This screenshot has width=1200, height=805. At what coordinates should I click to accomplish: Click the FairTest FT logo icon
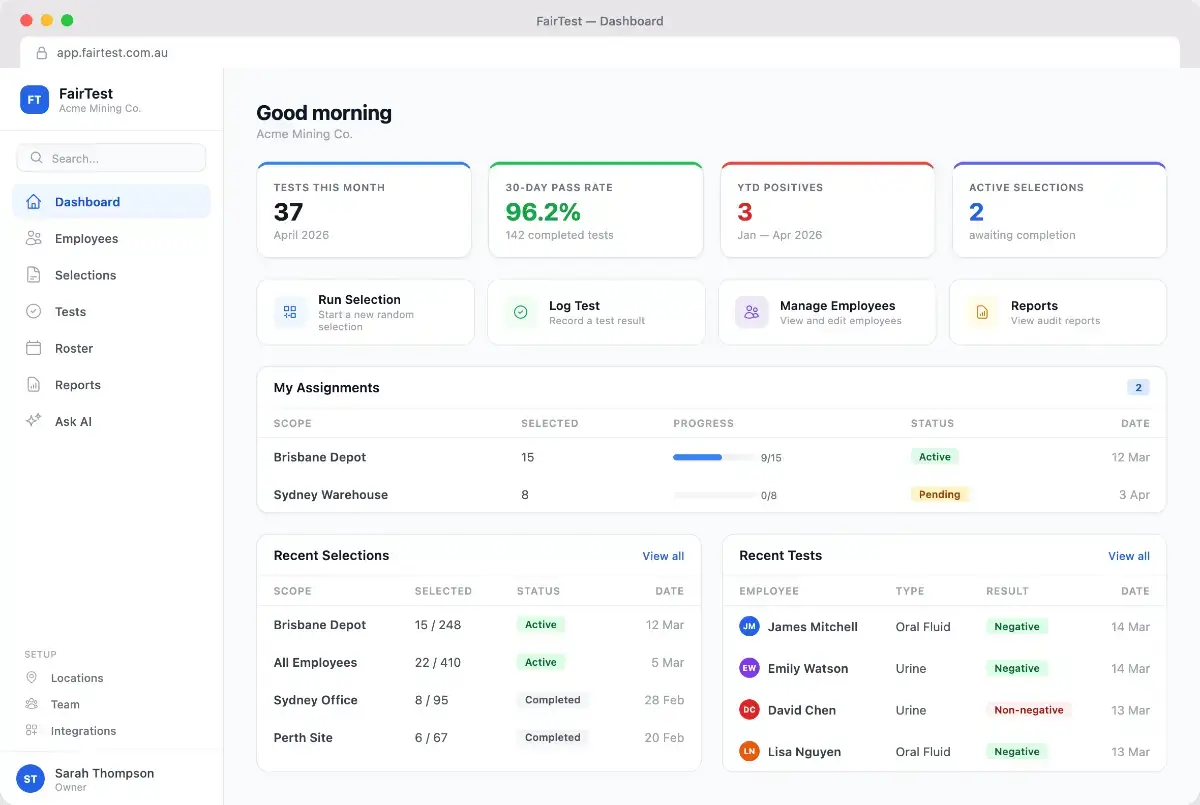(x=34, y=100)
